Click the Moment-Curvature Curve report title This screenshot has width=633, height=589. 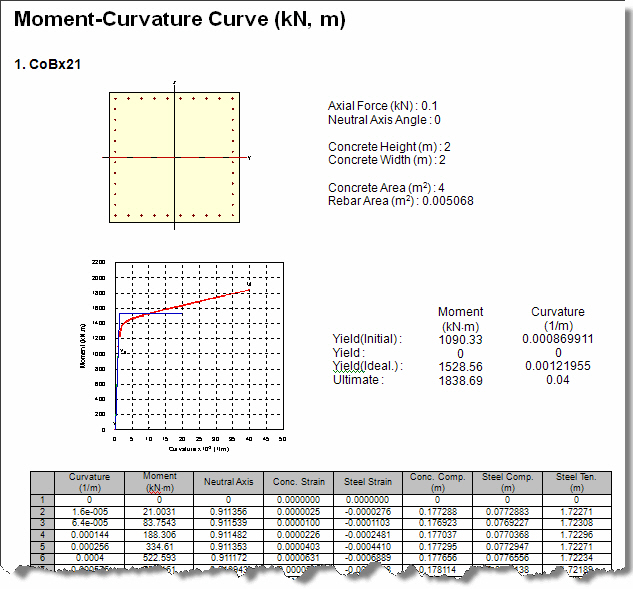tap(180, 21)
